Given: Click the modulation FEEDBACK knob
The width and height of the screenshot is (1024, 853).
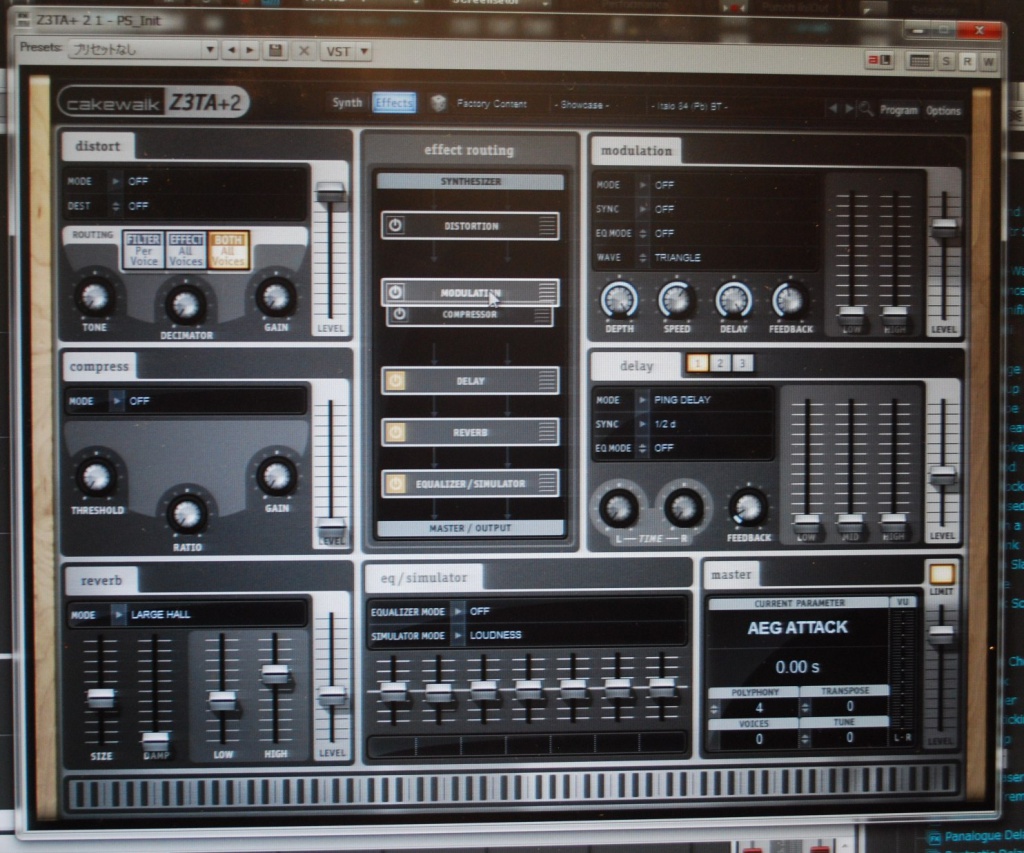Looking at the screenshot, I should 790,300.
